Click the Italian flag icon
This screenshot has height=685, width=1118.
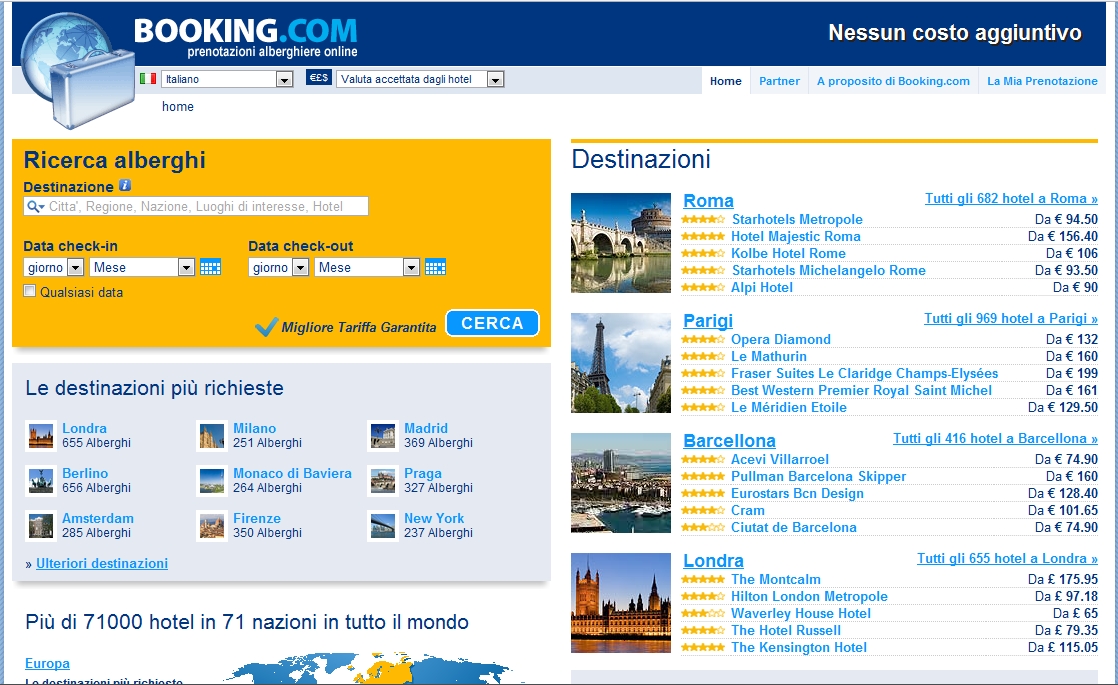click(x=148, y=78)
